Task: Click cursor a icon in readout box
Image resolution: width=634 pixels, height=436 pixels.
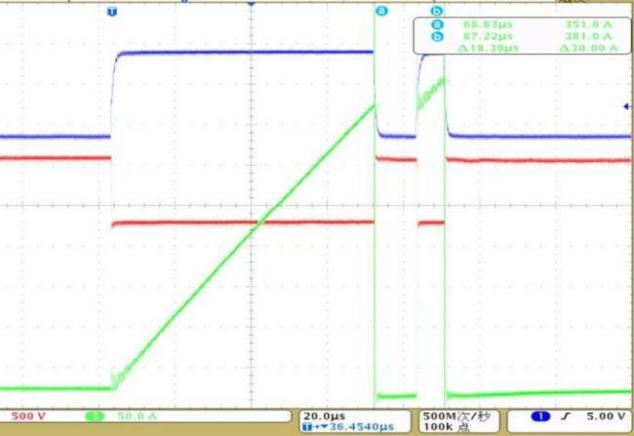Action: coord(435,24)
